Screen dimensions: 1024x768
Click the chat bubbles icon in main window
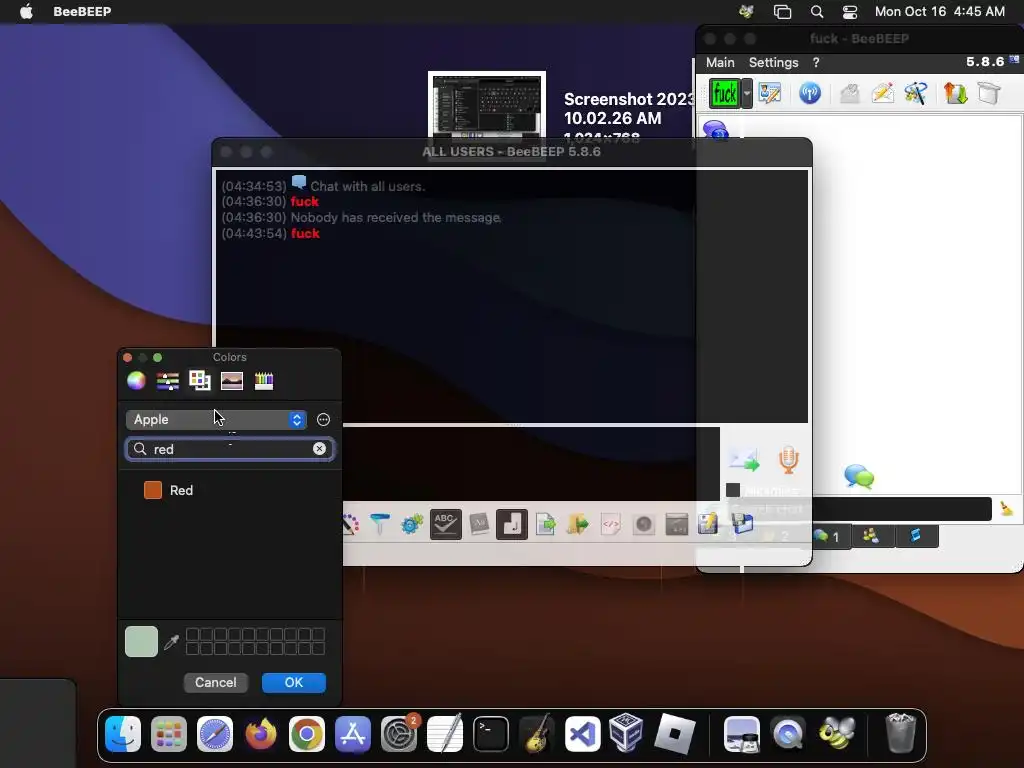point(859,477)
